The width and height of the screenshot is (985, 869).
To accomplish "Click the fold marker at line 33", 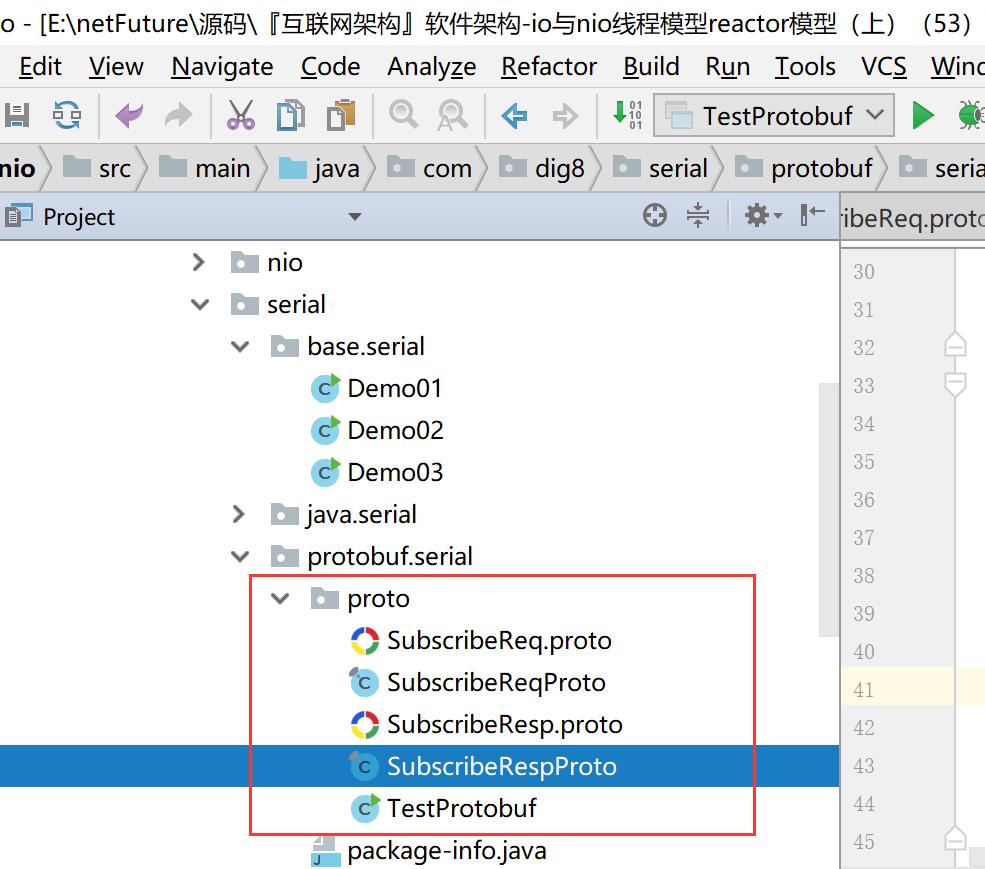I will (x=955, y=384).
